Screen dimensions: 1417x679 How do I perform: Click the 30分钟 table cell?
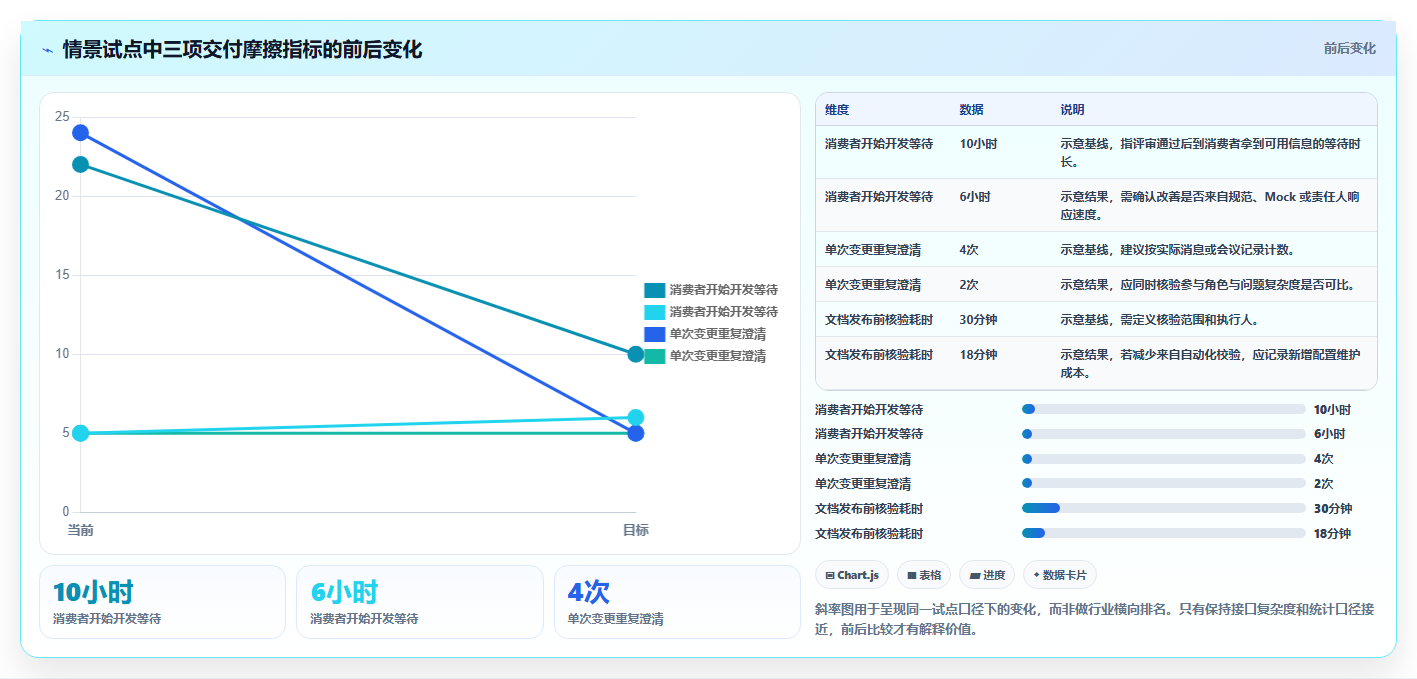978,320
